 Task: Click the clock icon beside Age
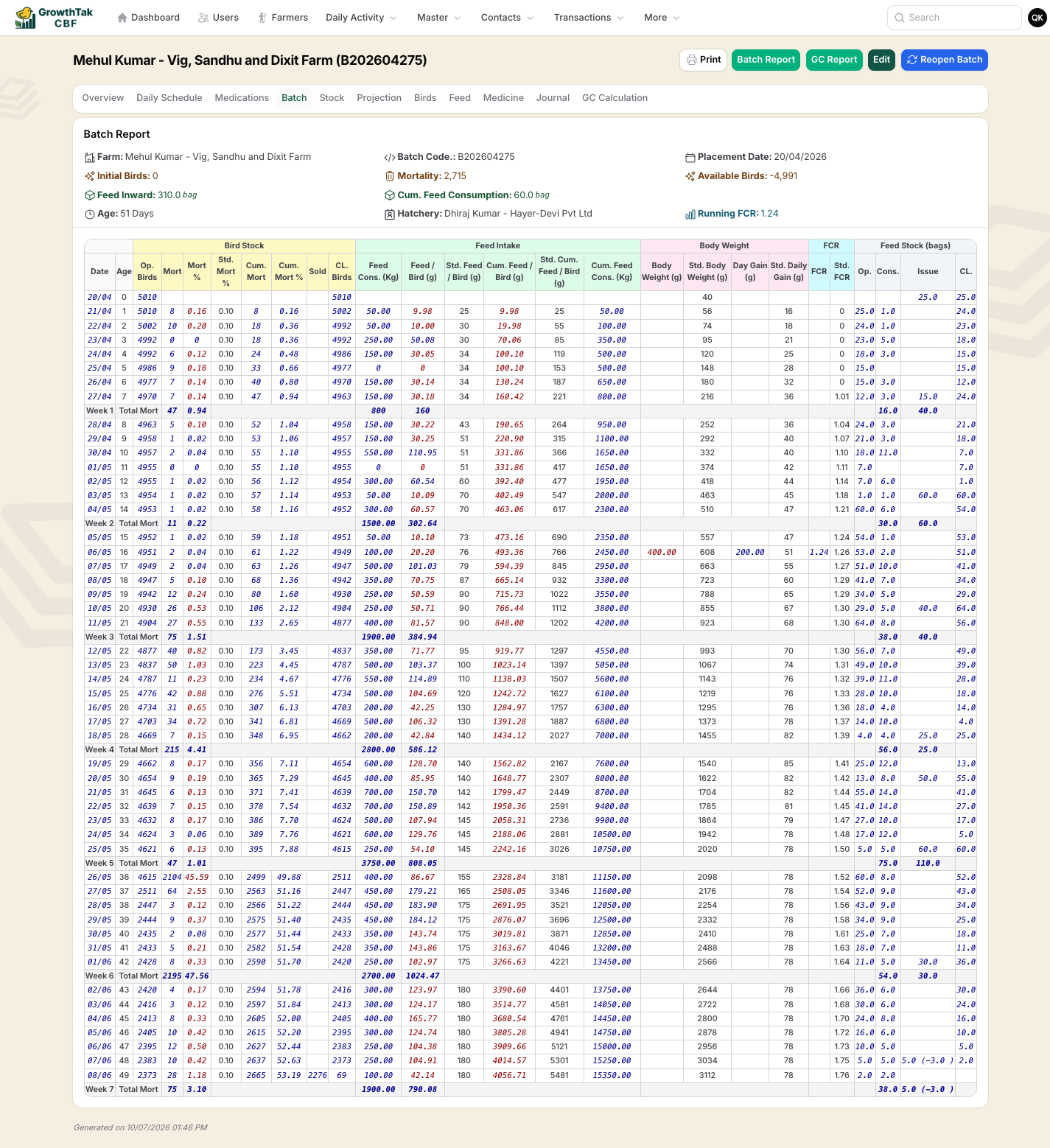[x=90, y=214]
